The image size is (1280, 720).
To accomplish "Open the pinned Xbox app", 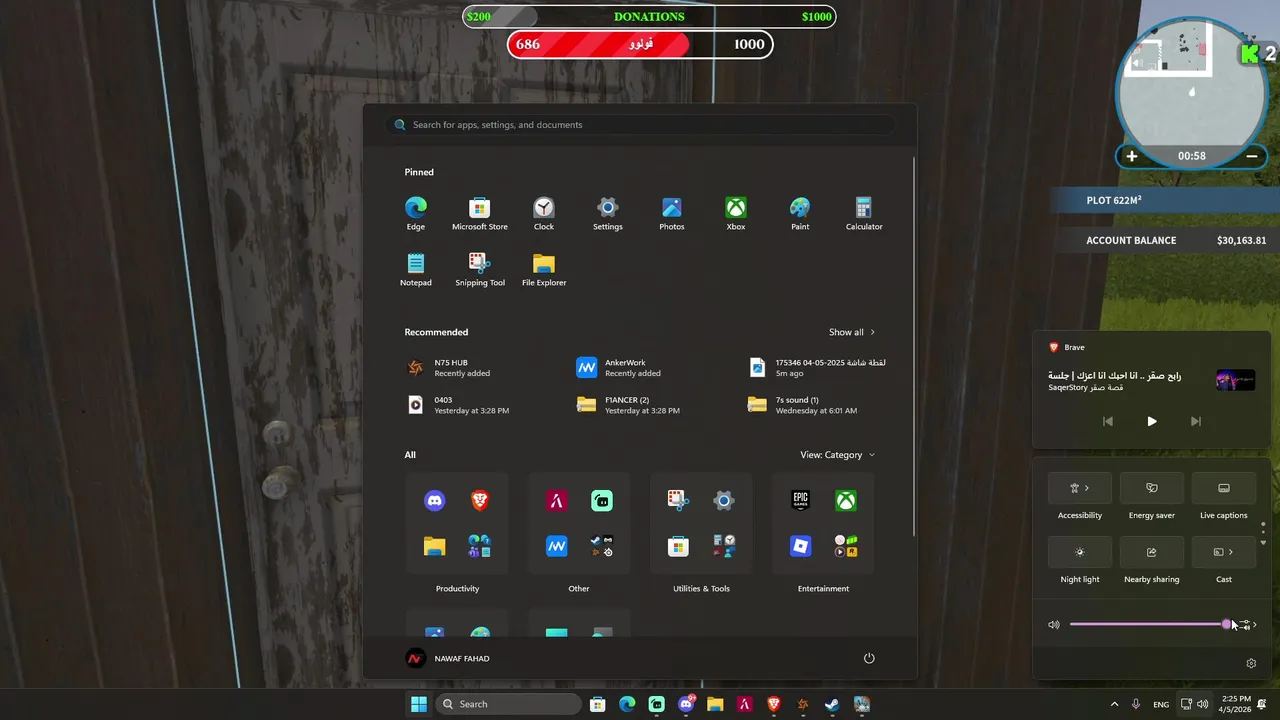I will pyautogui.click(x=736, y=213).
